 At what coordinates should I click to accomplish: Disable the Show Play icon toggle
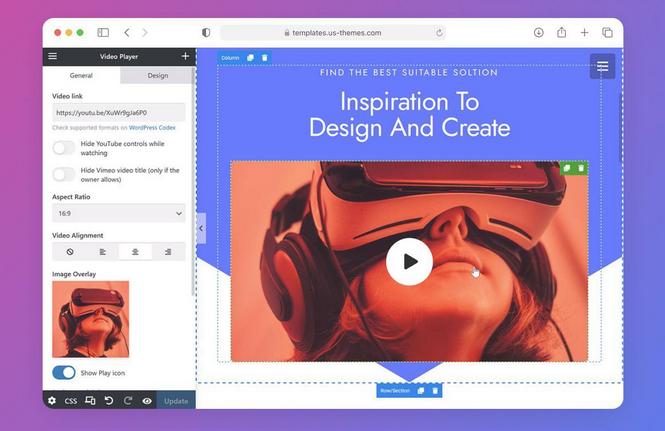pos(64,372)
